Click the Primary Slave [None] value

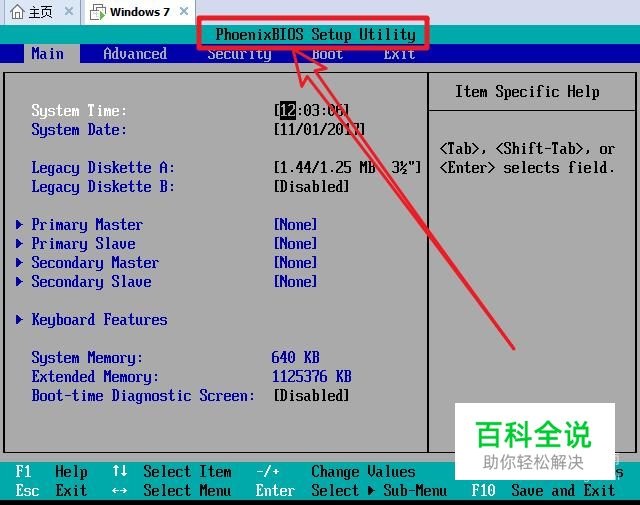click(x=296, y=243)
